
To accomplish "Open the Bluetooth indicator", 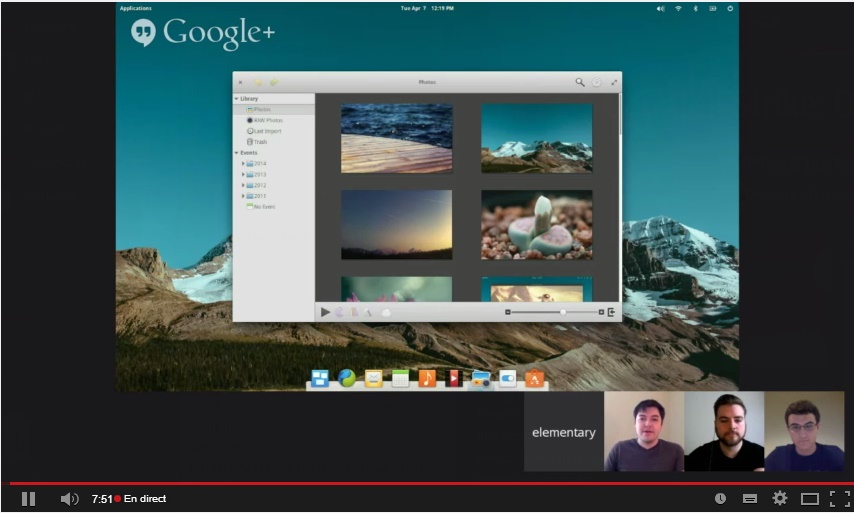I will tap(696, 9).
